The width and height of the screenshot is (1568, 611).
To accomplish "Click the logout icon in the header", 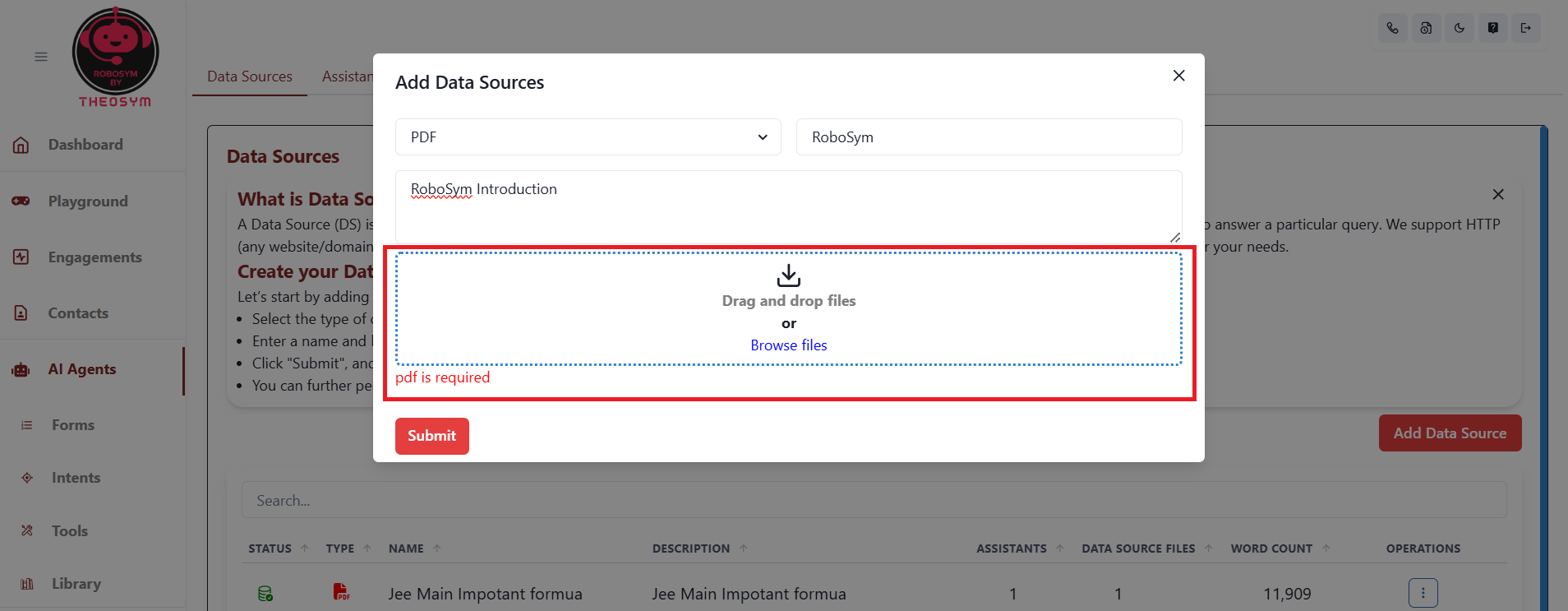I will point(1526,28).
